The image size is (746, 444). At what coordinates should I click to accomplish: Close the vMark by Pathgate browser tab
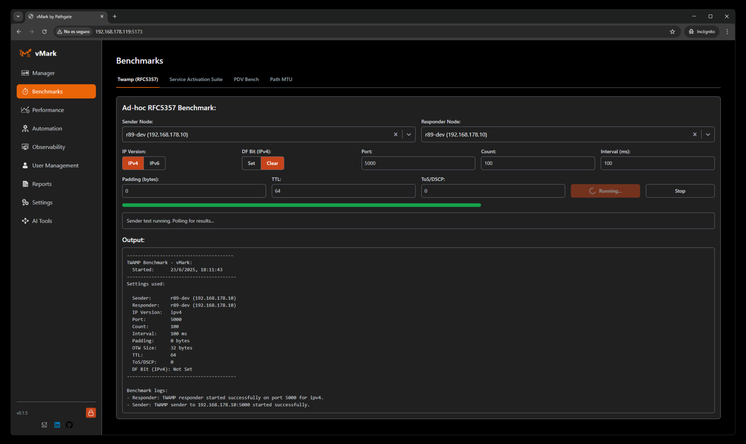pyautogui.click(x=102, y=16)
